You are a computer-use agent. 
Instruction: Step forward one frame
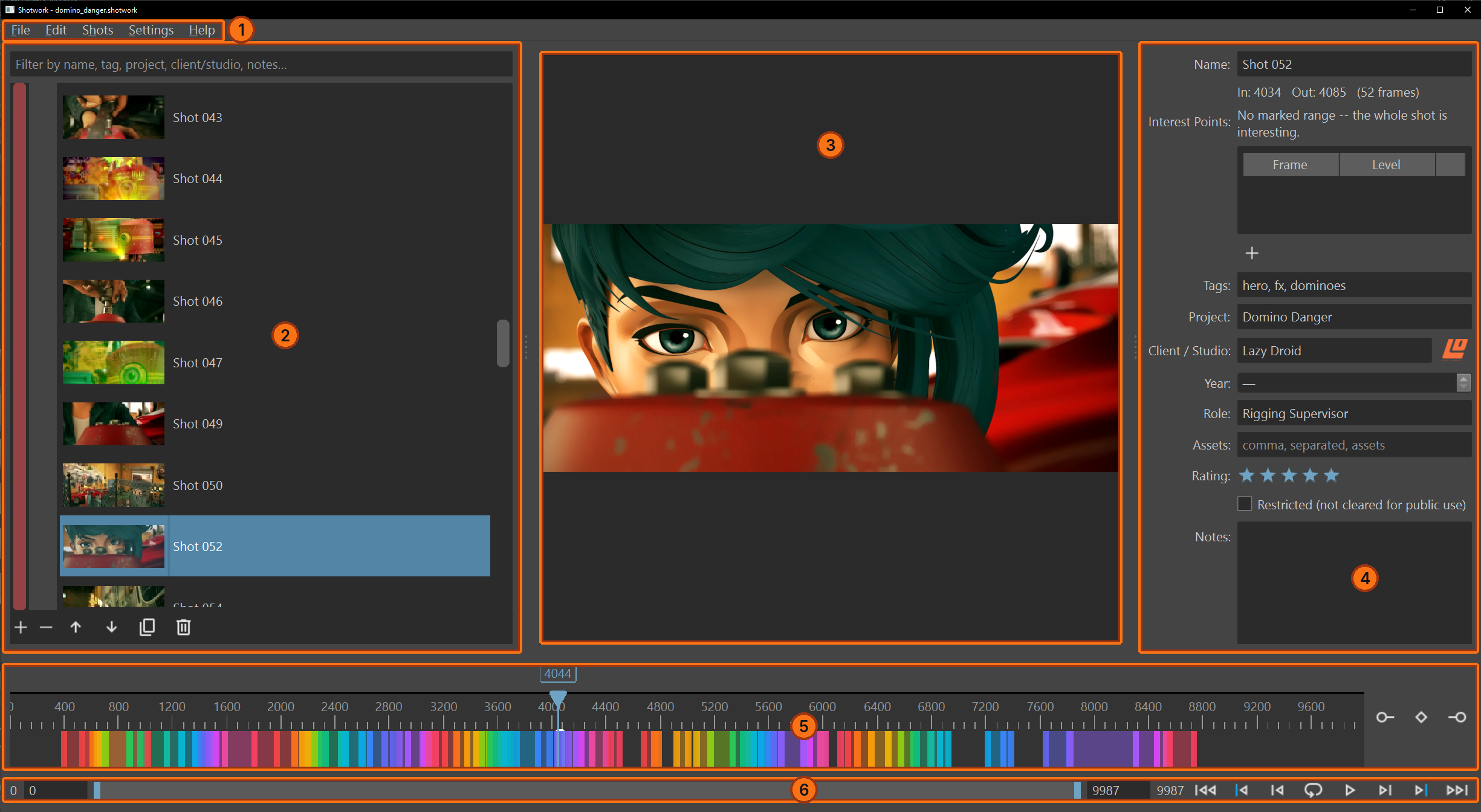[1385, 790]
